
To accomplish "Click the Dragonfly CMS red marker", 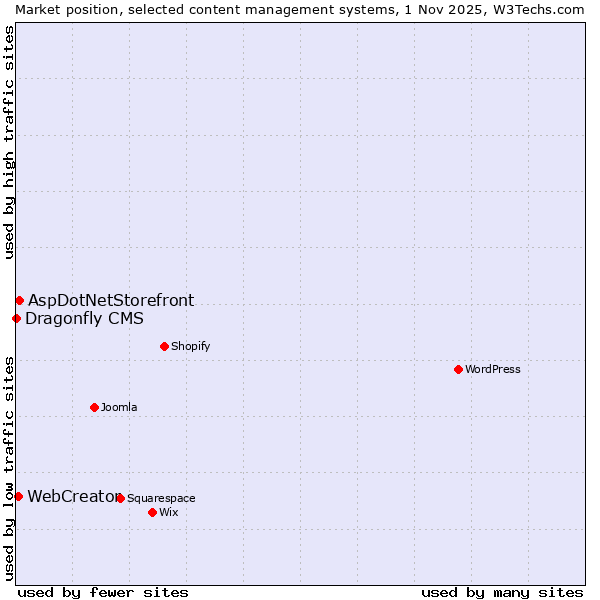I will [x=16, y=319].
